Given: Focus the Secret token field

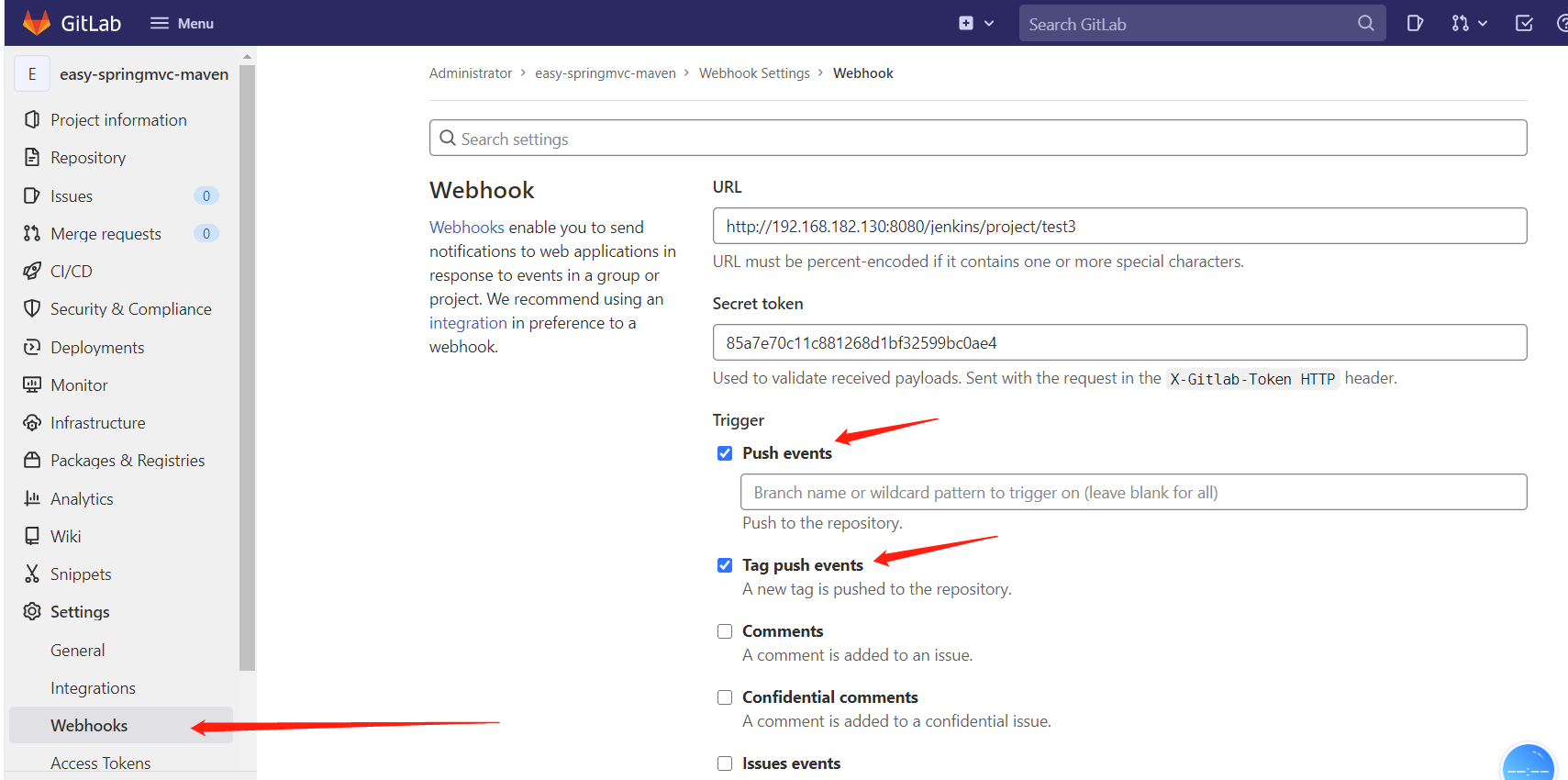Looking at the screenshot, I should pos(1119,342).
